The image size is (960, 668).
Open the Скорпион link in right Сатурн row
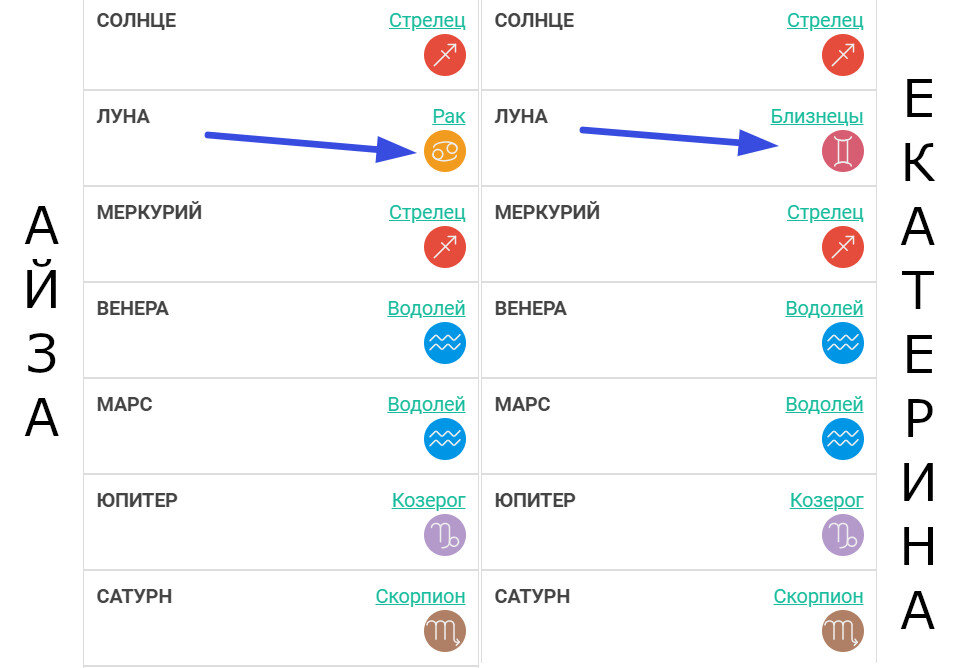click(x=819, y=596)
